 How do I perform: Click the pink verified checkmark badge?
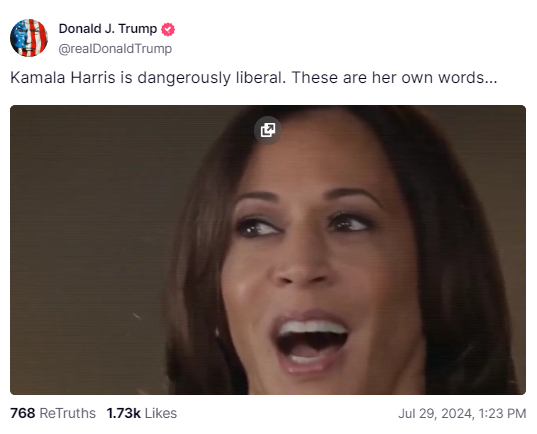[x=168, y=29]
